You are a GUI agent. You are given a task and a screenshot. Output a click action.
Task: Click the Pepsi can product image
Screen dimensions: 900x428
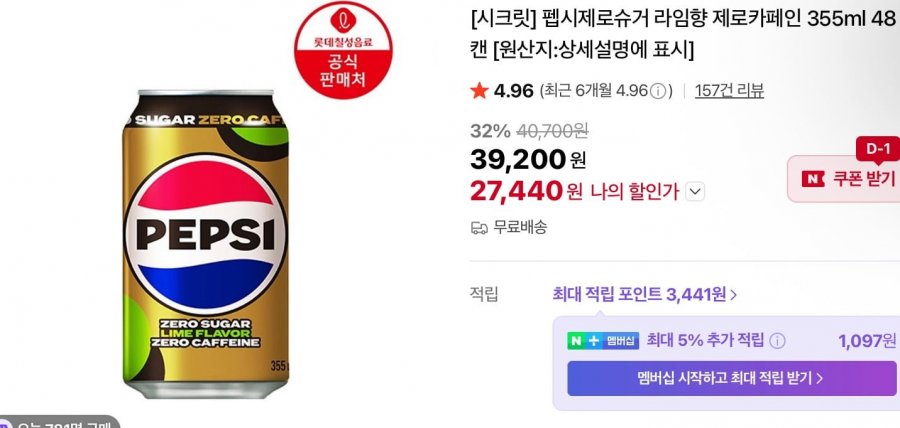click(x=208, y=242)
